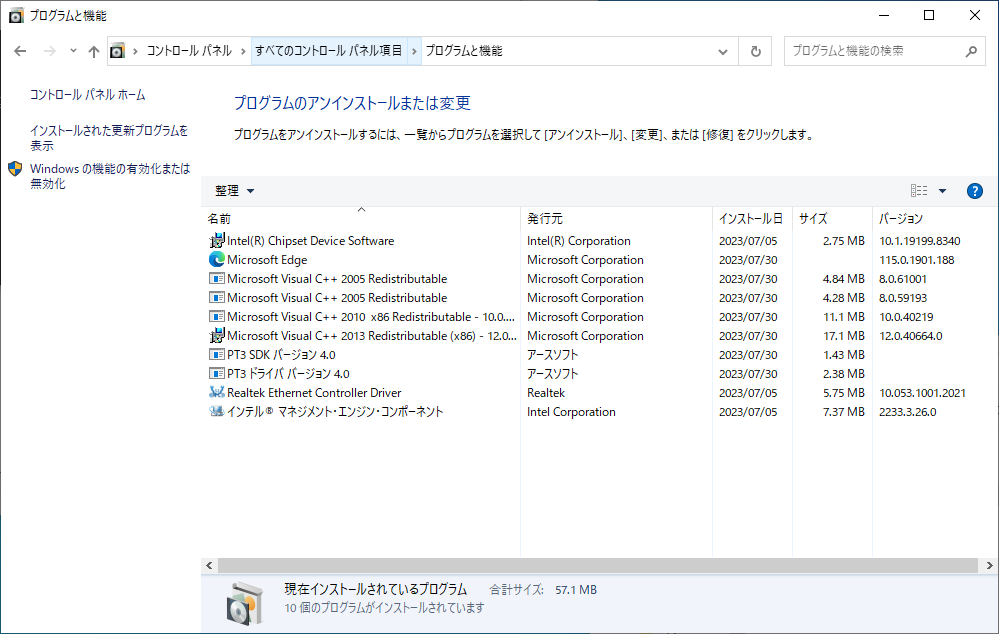Open Windows の機能の有効化または無効化 link
Screen dimensions: 999x634
click(110, 176)
